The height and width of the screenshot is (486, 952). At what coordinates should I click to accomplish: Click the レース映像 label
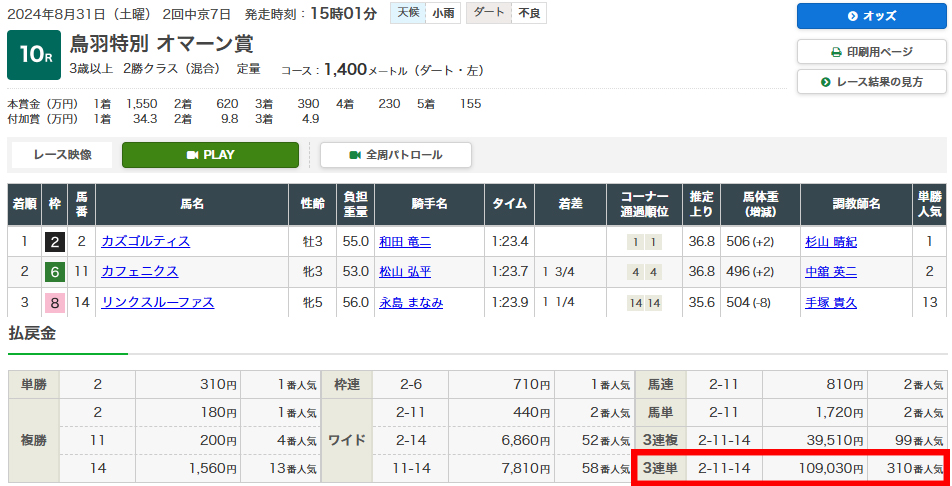click(61, 155)
